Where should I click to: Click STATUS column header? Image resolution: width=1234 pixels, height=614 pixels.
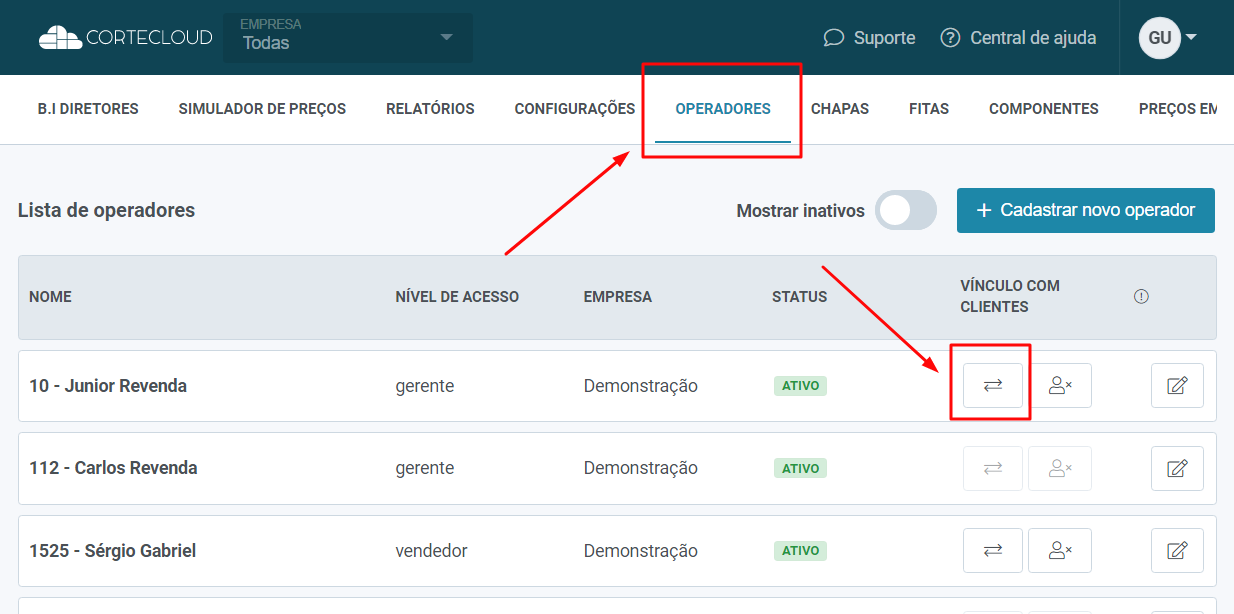(x=800, y=297)
